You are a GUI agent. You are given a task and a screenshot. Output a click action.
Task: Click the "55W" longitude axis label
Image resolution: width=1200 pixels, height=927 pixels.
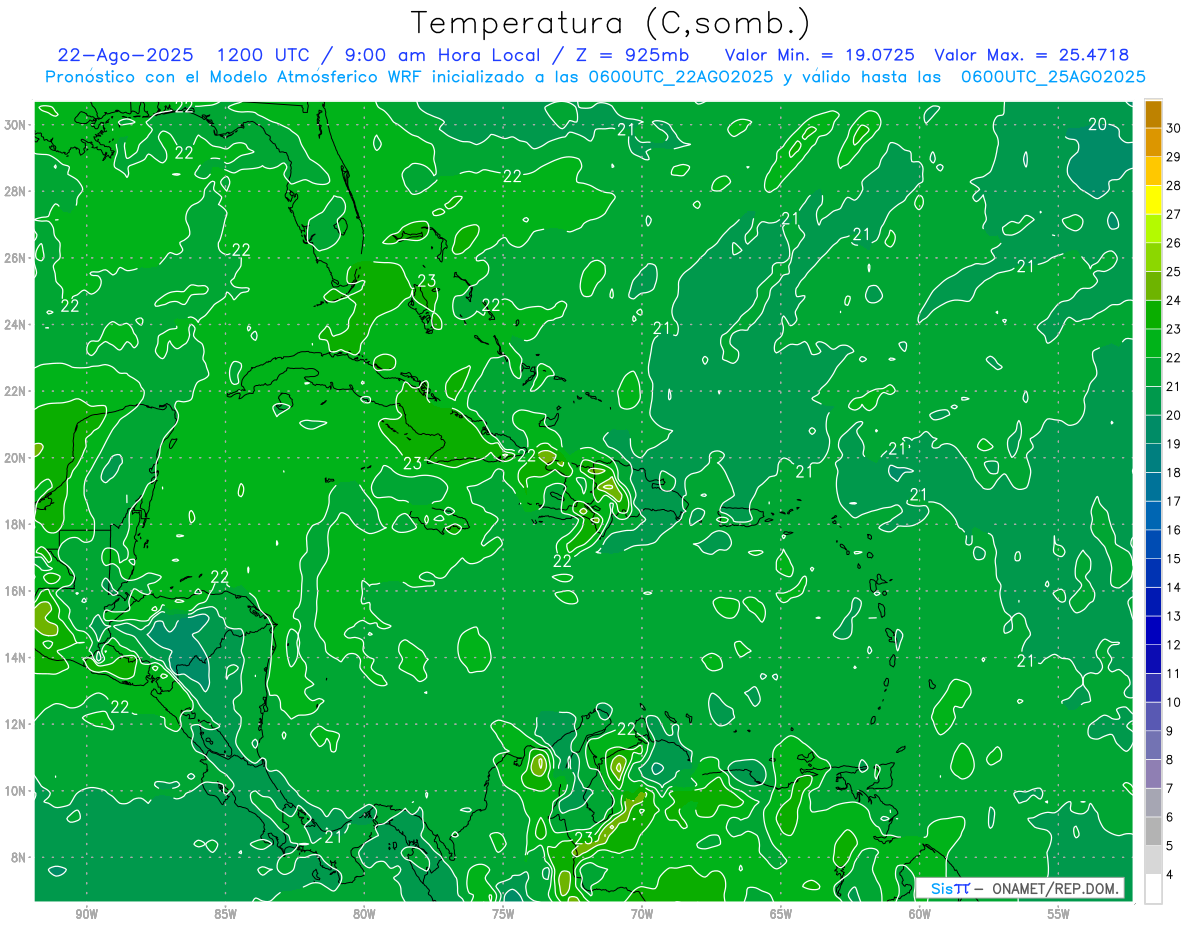pos(1059,914)
